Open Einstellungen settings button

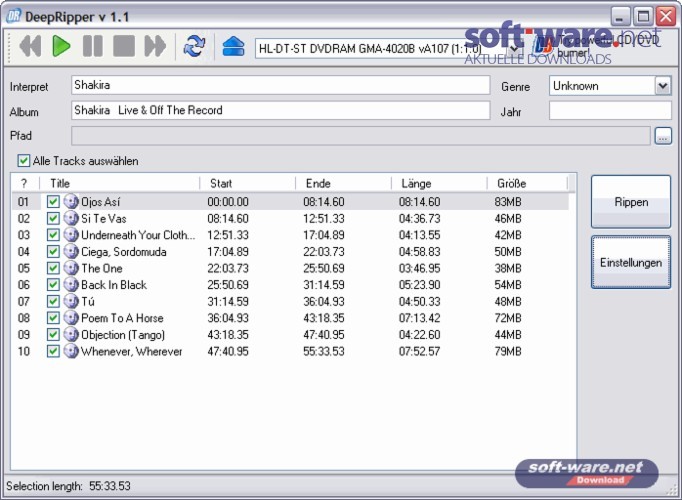pos(631,262)
